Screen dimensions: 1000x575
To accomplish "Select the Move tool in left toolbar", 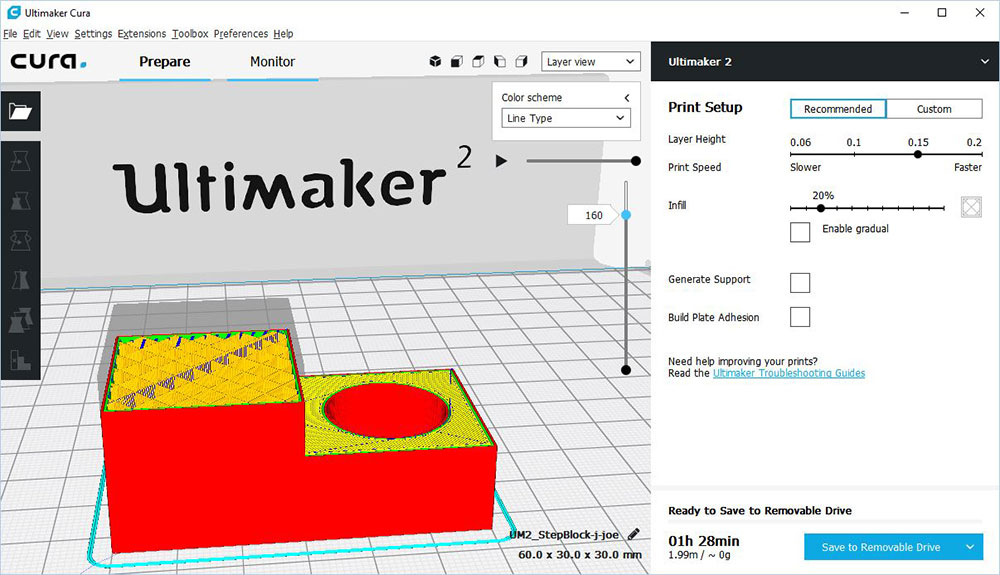I will click(x=20, y=160).
